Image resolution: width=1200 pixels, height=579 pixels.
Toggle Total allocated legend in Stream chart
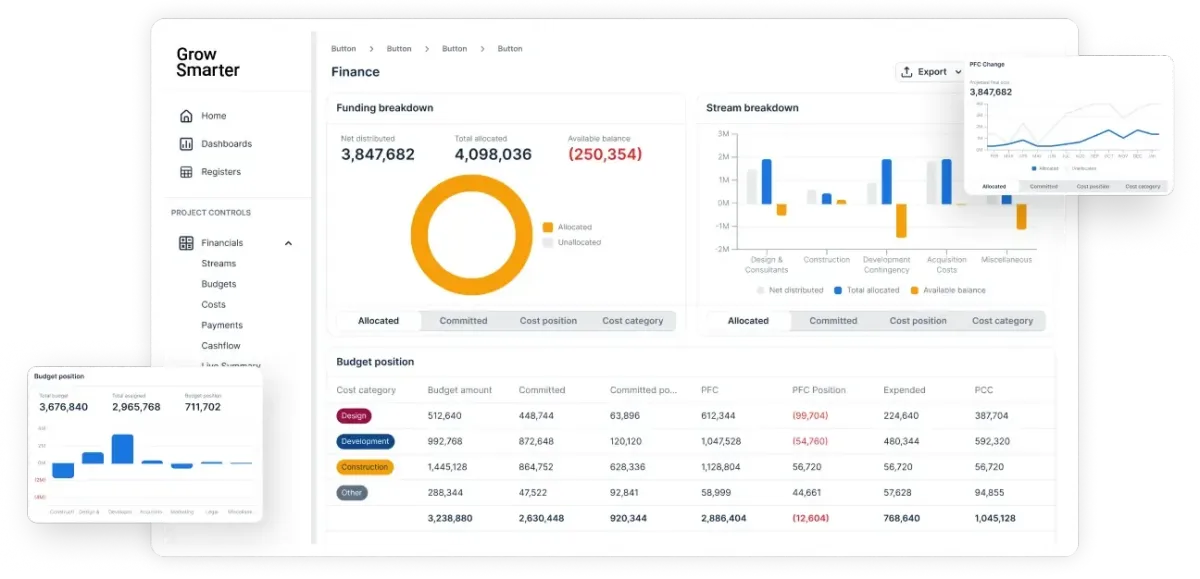coord(866,290)
